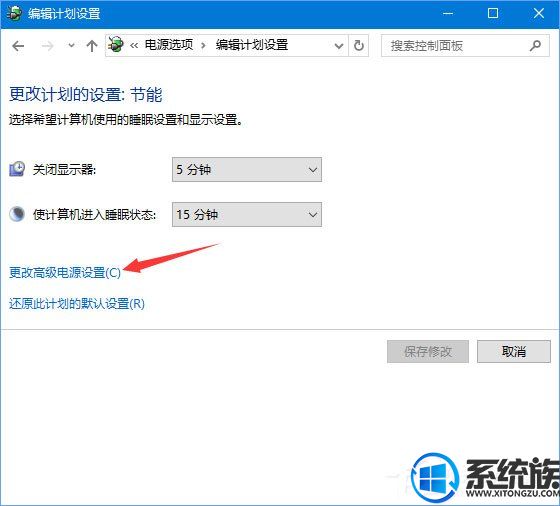Screen dimensions: 560x506
Task: Go back using the back arrow
Action: (x=18, y=46)
